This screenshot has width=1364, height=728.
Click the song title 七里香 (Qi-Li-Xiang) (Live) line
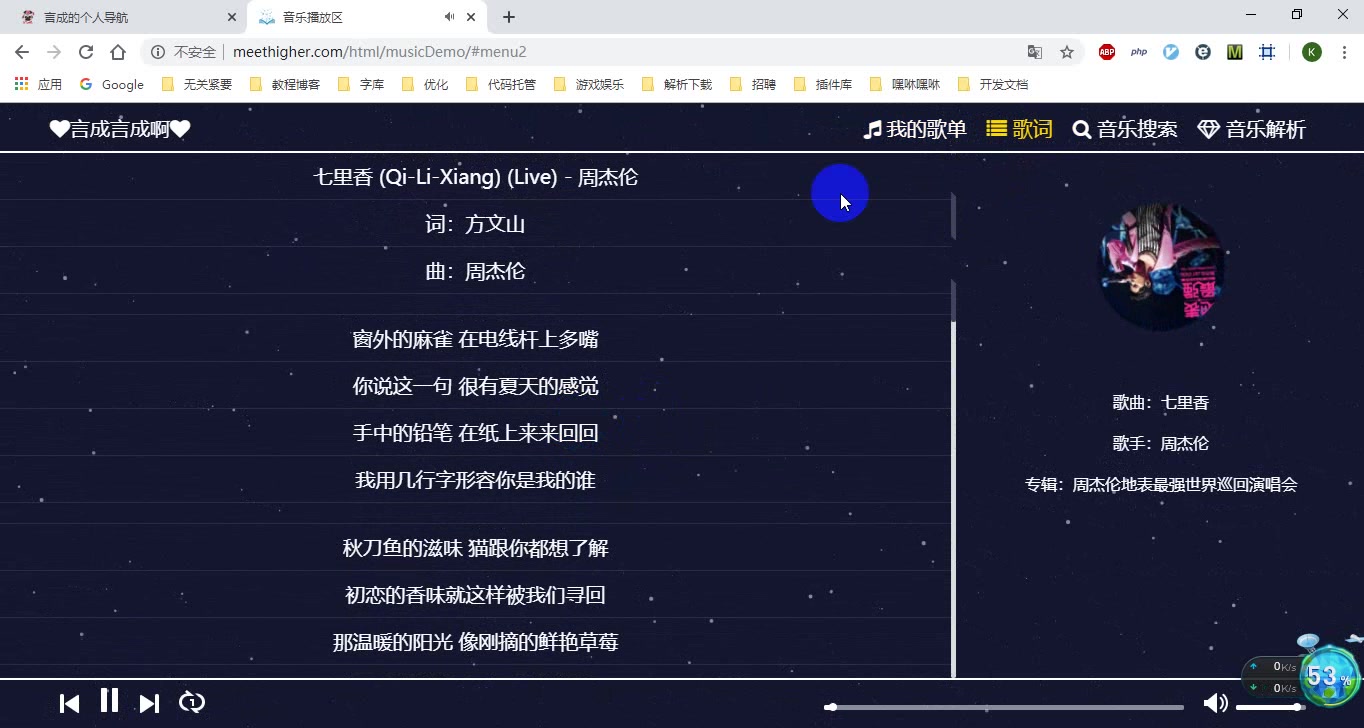[x=475, y=177]
